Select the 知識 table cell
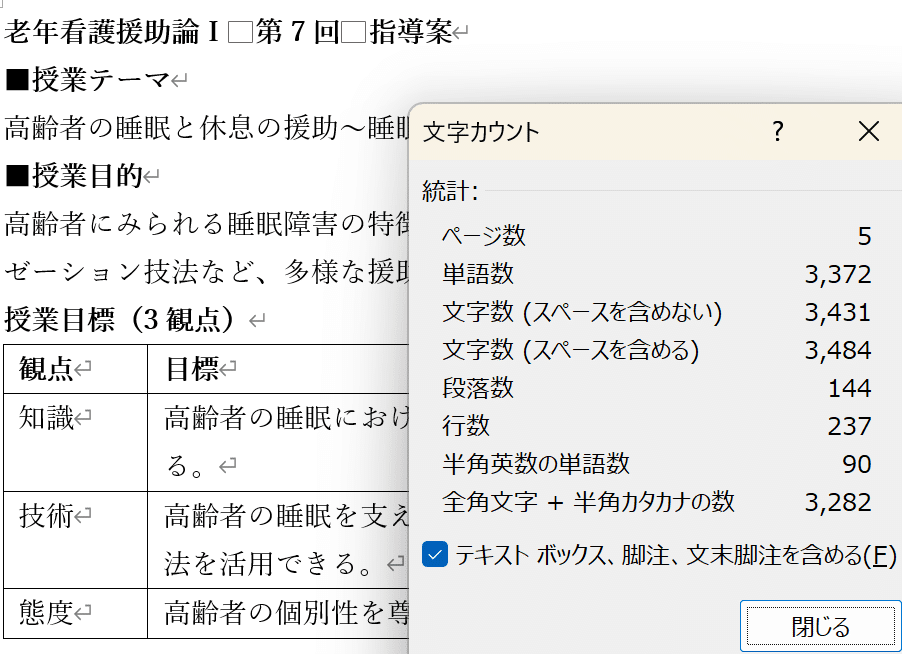Viewport: 902px width, 654px height. click(47, 419)
